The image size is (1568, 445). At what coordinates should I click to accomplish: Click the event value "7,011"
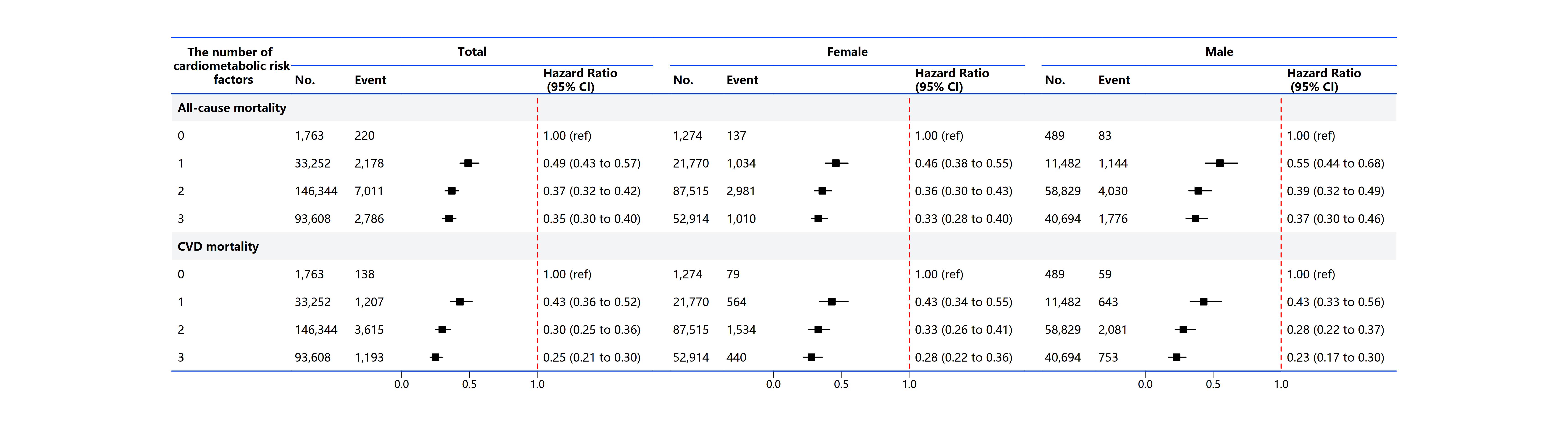[369, 191]
